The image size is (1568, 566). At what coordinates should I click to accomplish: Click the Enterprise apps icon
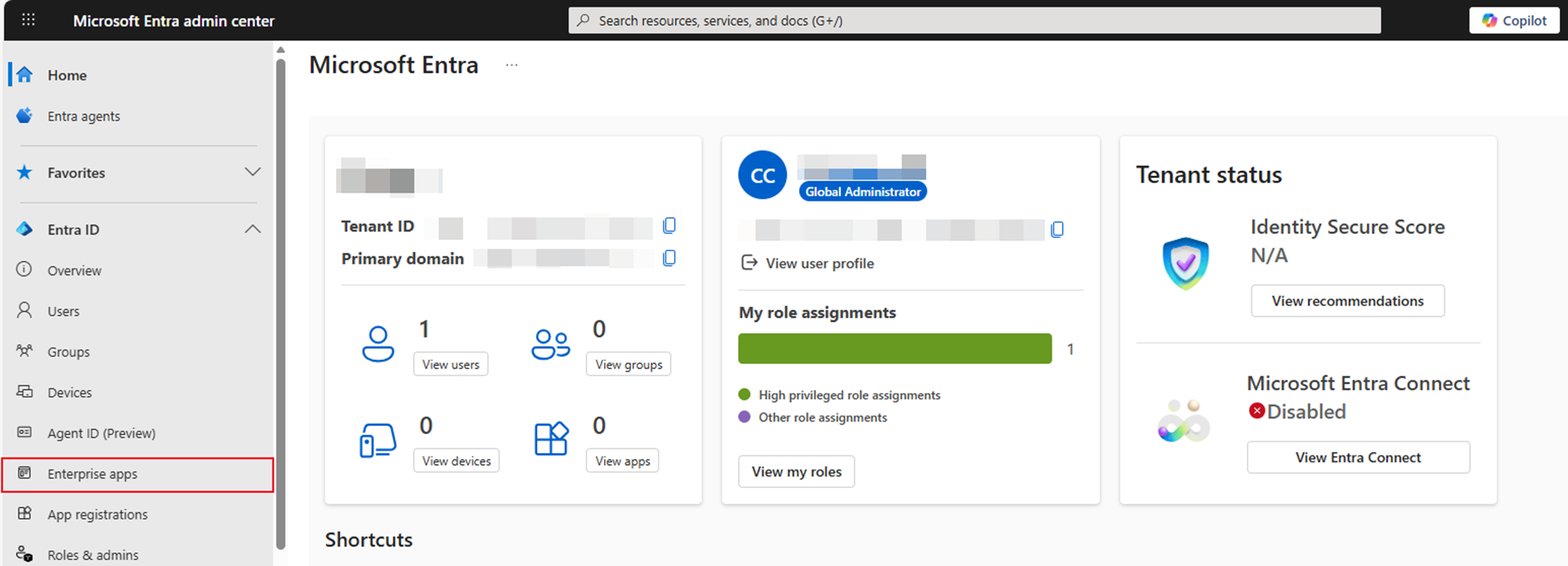point(24,473)
